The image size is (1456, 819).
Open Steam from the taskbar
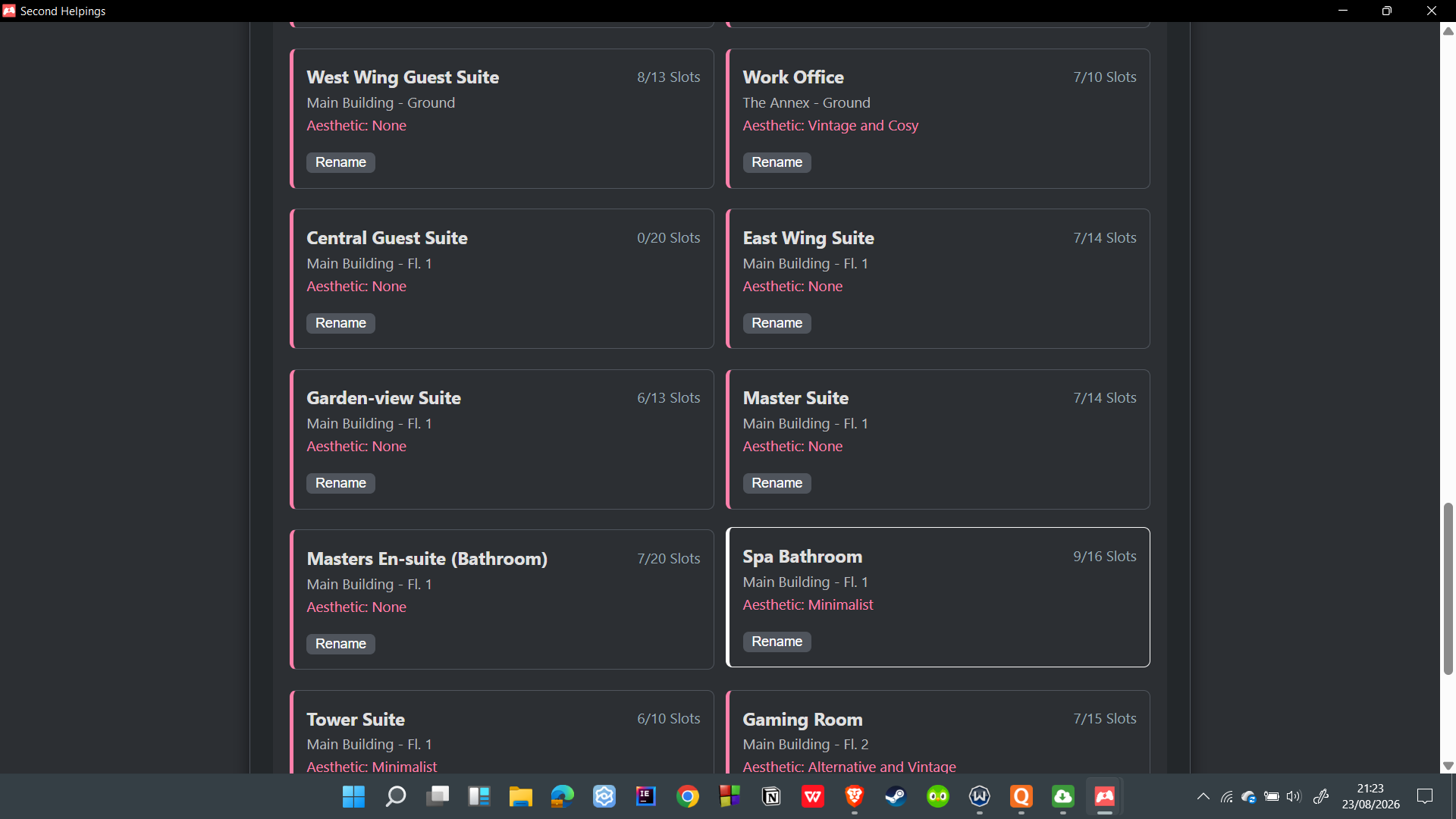click(896, 796)
